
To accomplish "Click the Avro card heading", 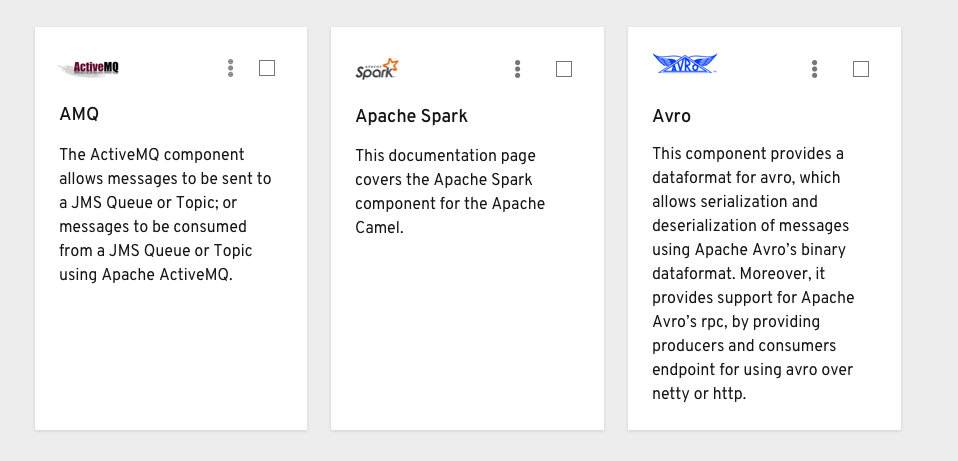I will pos(671,116).
